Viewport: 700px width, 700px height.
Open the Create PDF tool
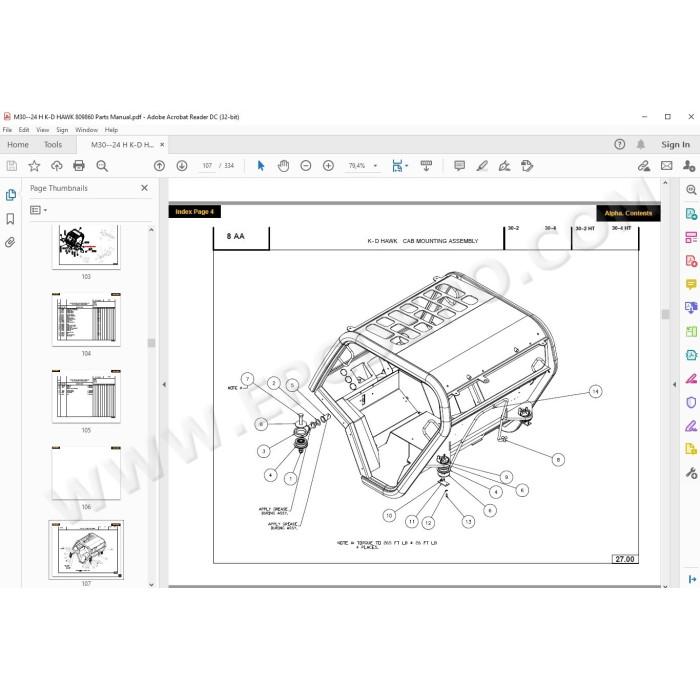coord(691,261)
